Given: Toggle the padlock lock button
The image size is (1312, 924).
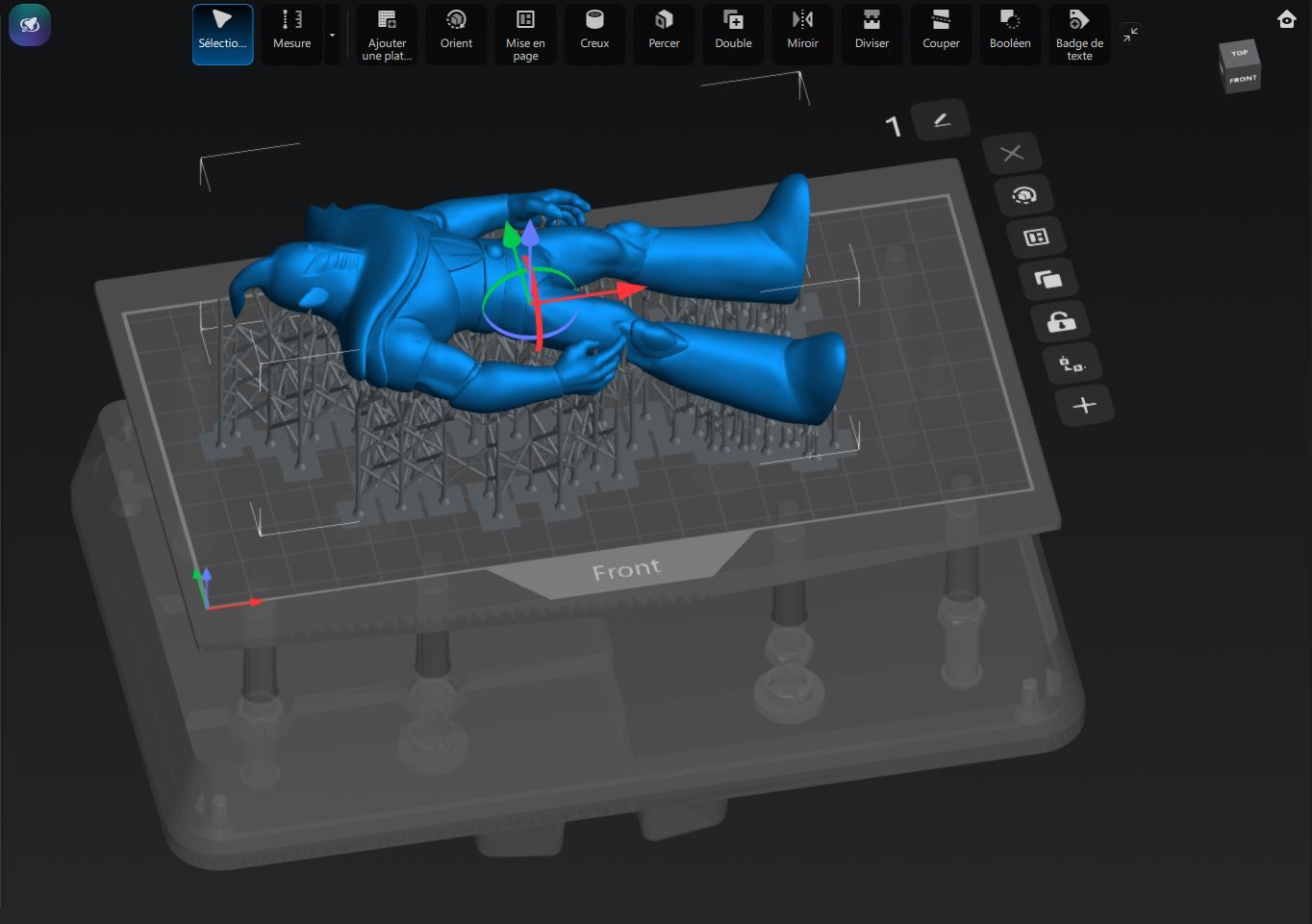Looking at the screenshot, I should point(1061,322).
